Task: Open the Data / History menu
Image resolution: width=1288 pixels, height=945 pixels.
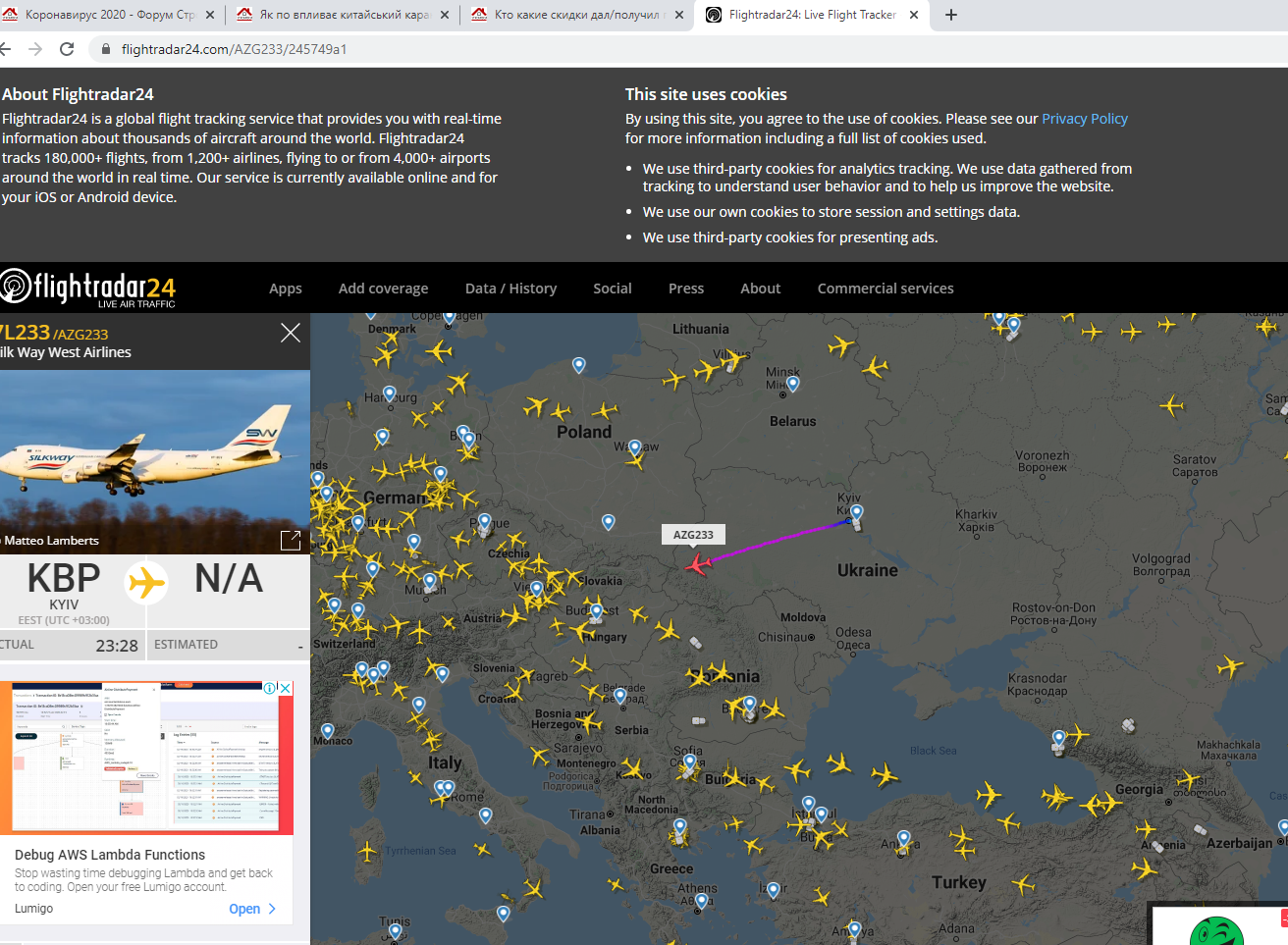Action: coord(510,289)
